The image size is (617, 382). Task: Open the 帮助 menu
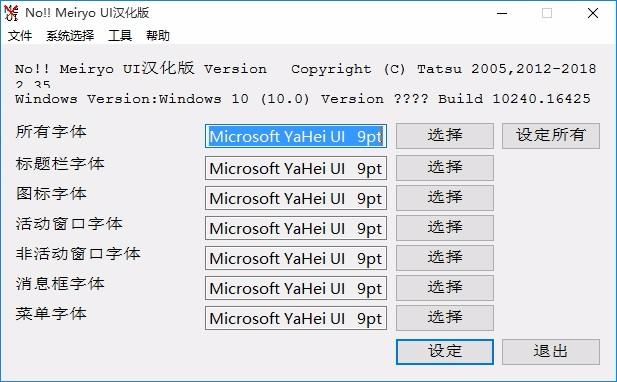[x=158, y=36]
